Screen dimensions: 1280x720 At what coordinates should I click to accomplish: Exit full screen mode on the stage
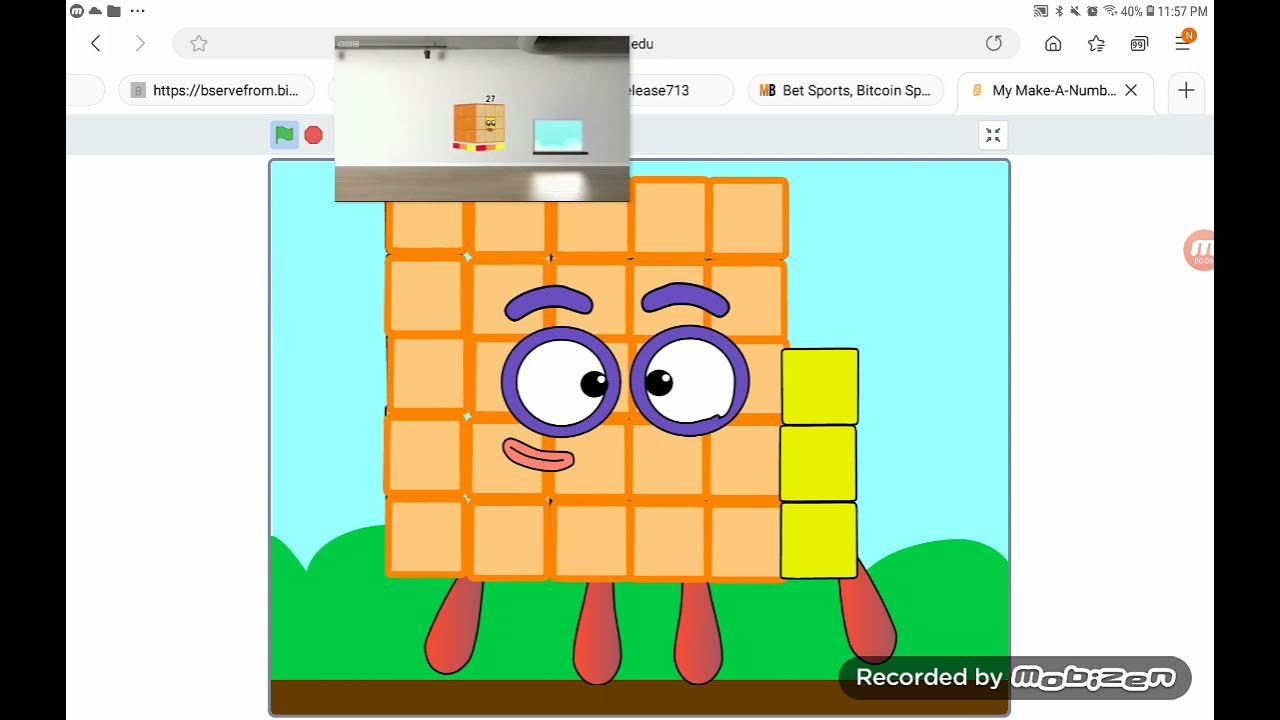(993, 135)
